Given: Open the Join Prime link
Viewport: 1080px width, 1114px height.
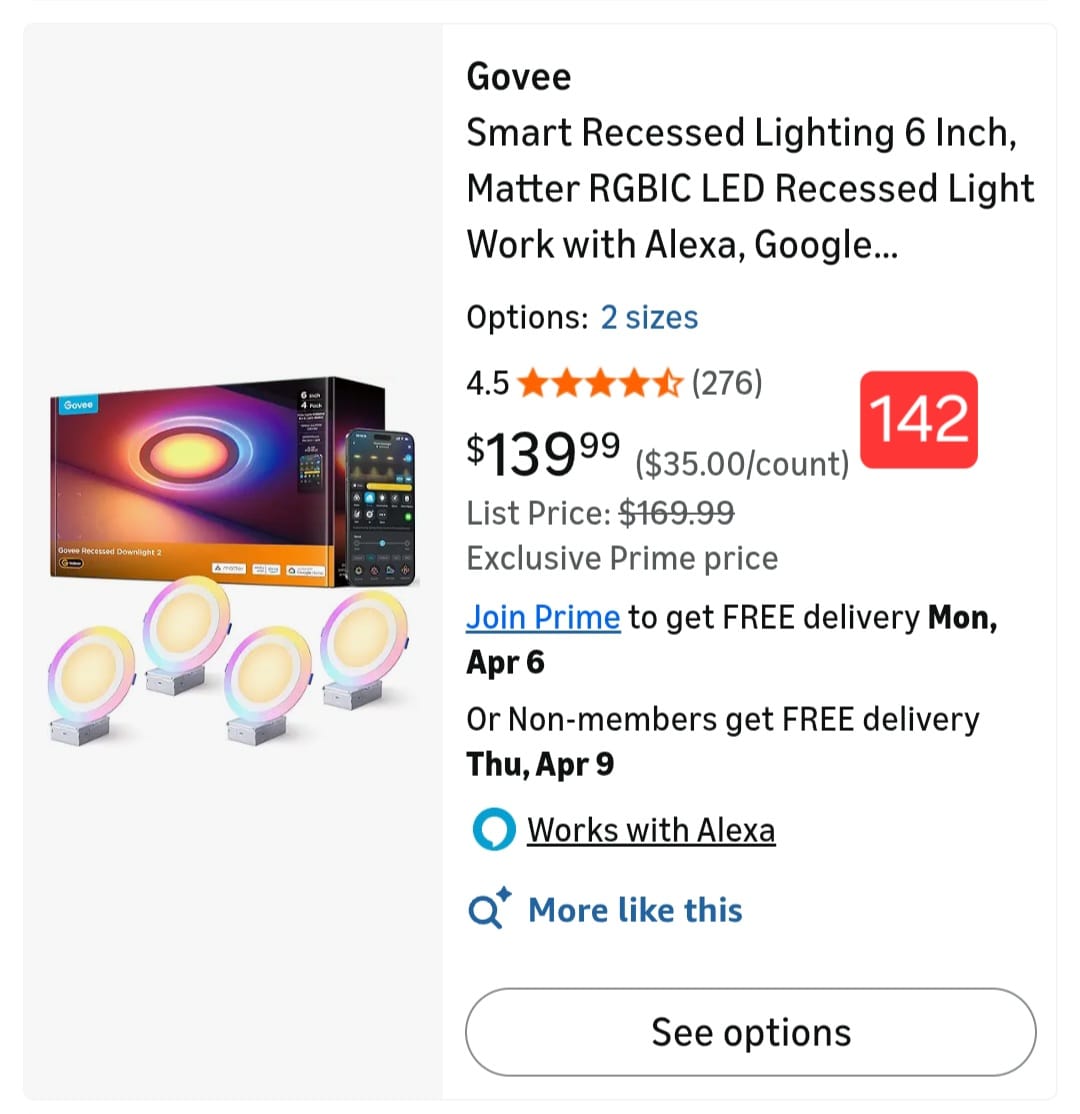Looking at the screenshot, I should tap(543, 617).
